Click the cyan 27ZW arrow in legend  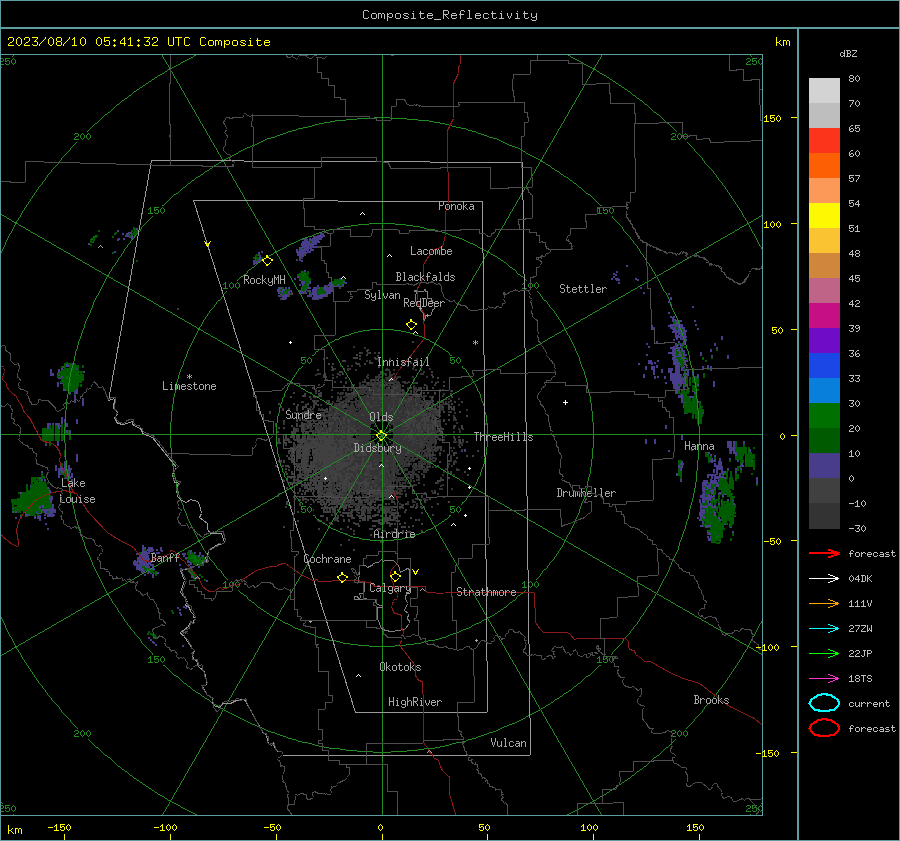point(824,629)
